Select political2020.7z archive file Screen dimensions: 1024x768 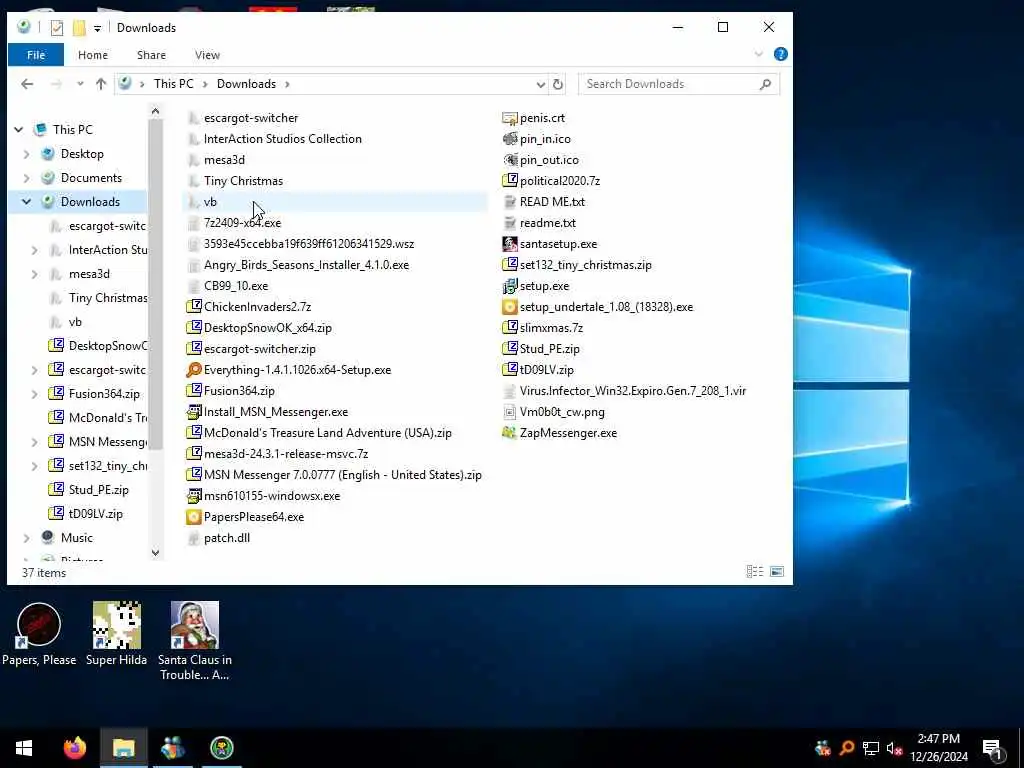pos(560,181)
